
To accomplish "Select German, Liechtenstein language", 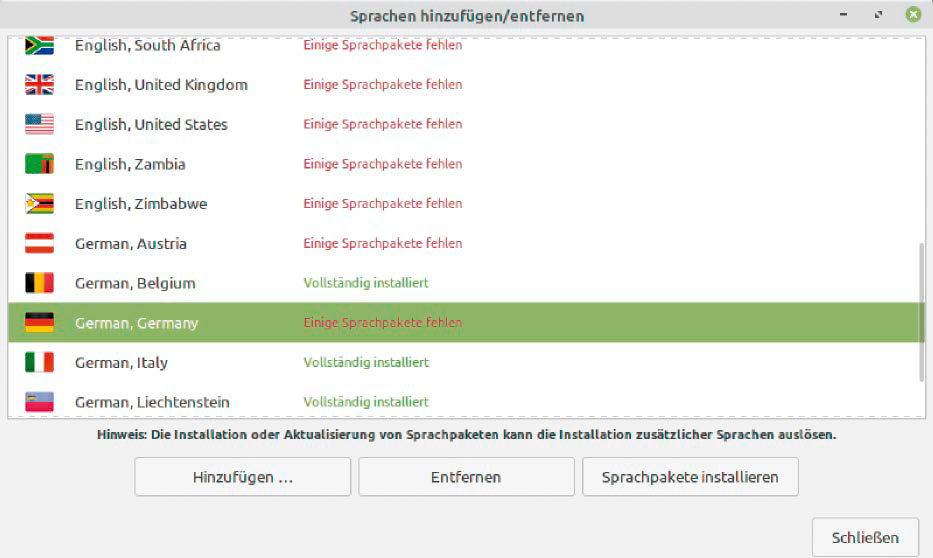I will coord(464,402).
